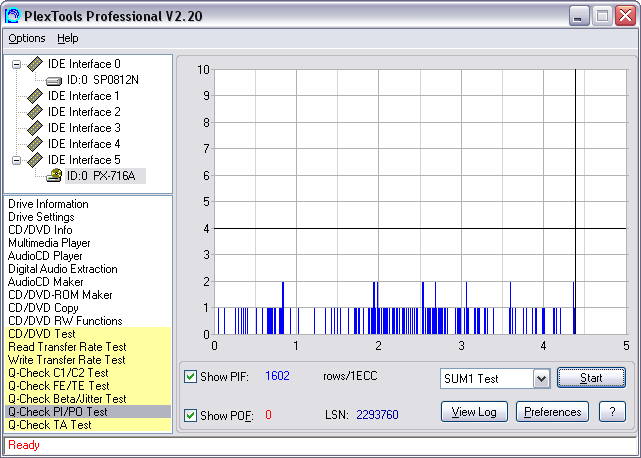Open Digital Audio Extraction
The width and height of the screenshot is (641, 458).
coord(63,269)
